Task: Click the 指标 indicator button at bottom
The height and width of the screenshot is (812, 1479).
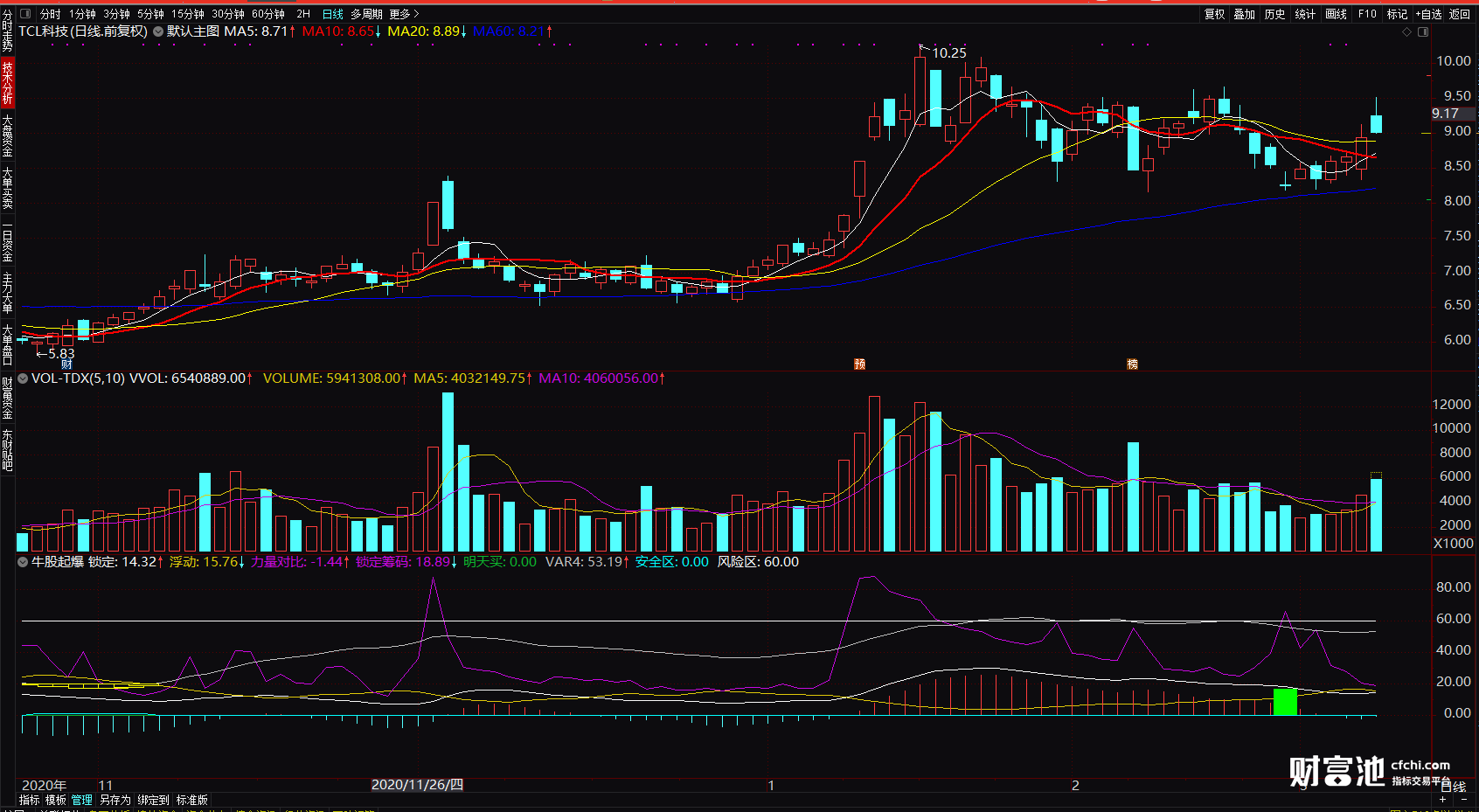Action: pos(30,800)
